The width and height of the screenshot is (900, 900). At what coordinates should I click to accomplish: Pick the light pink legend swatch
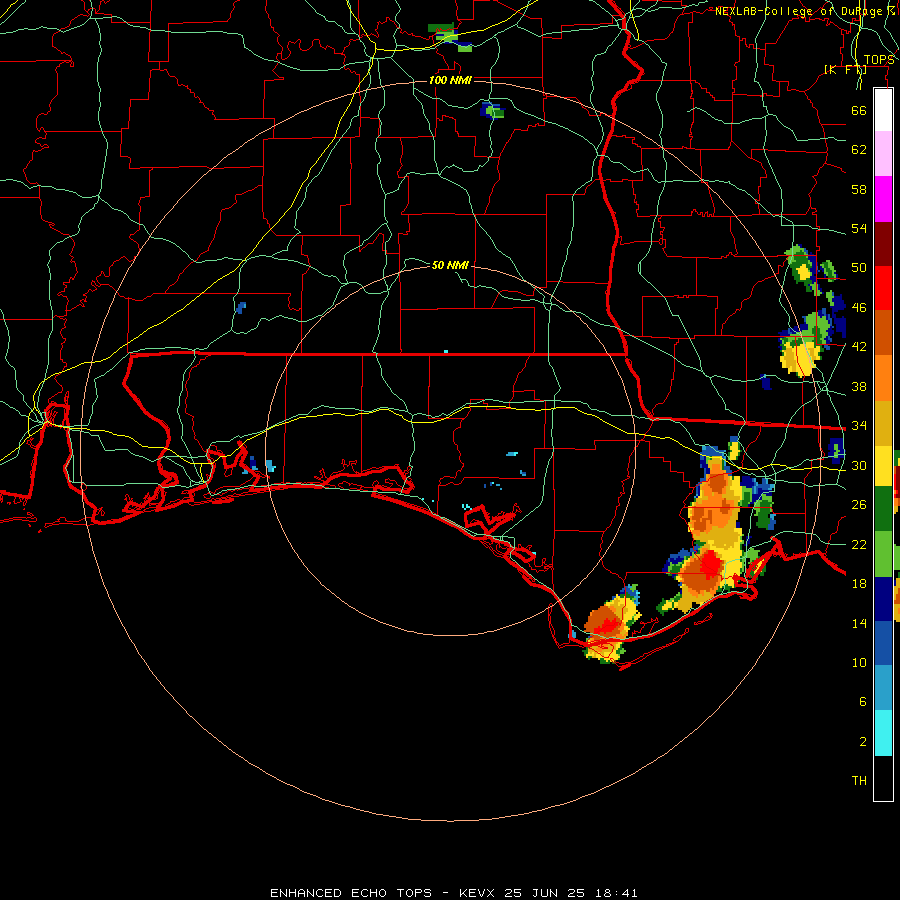[883, 153]
